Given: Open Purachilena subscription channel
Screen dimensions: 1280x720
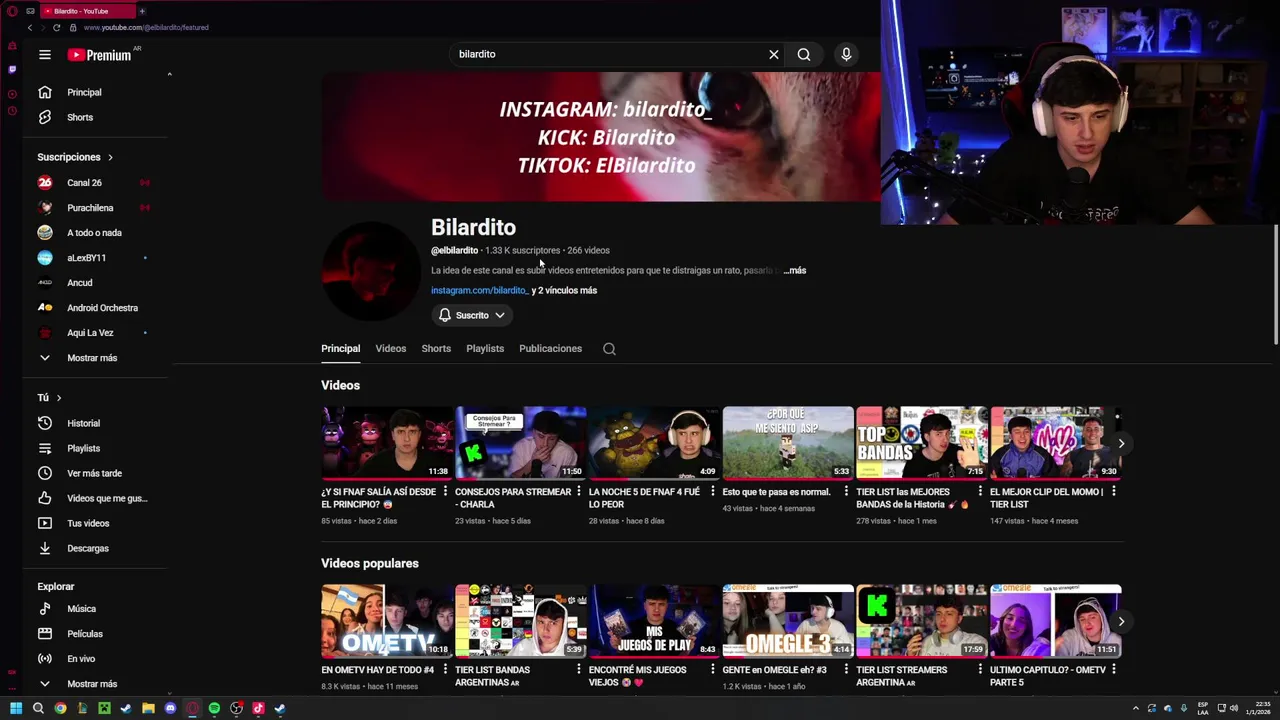Looking at the screenshot, I should pyautogui.click(x=97, y=208).
